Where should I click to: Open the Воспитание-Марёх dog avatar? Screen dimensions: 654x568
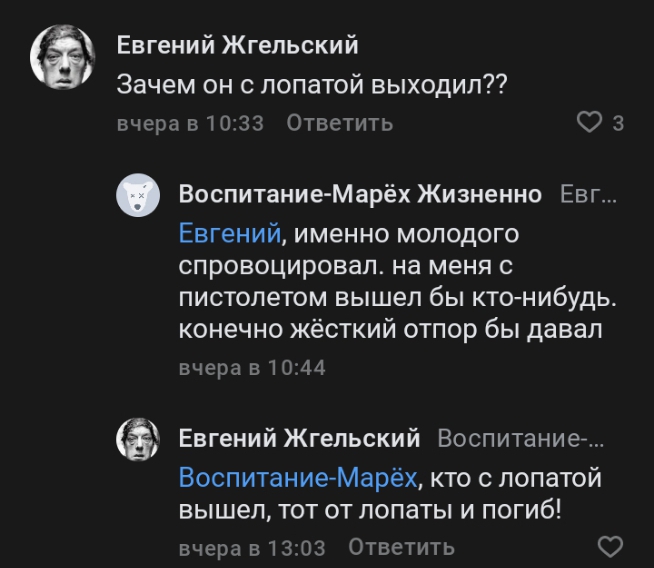(139, 194)
